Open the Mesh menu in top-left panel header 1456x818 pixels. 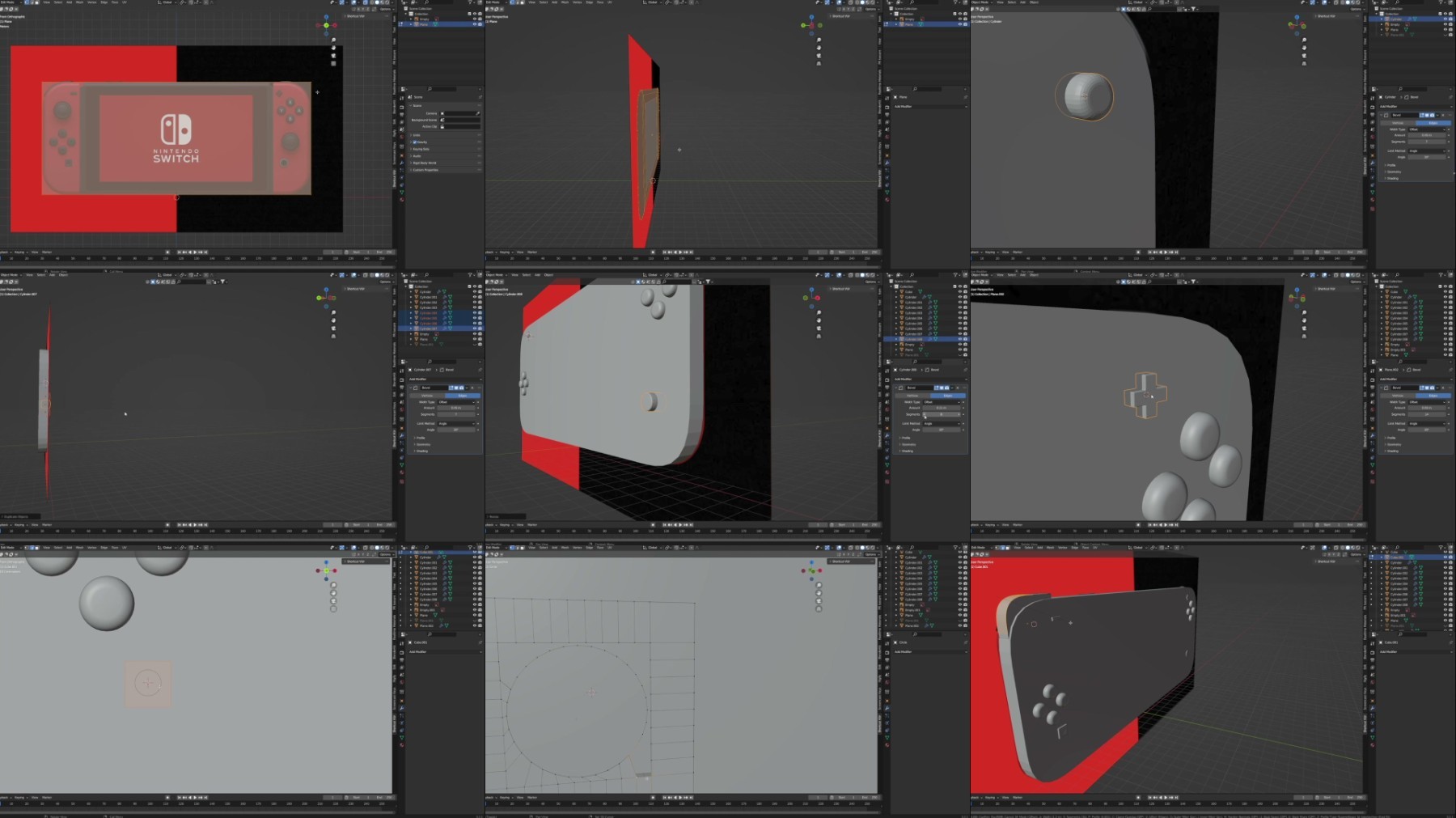(79, 2)
